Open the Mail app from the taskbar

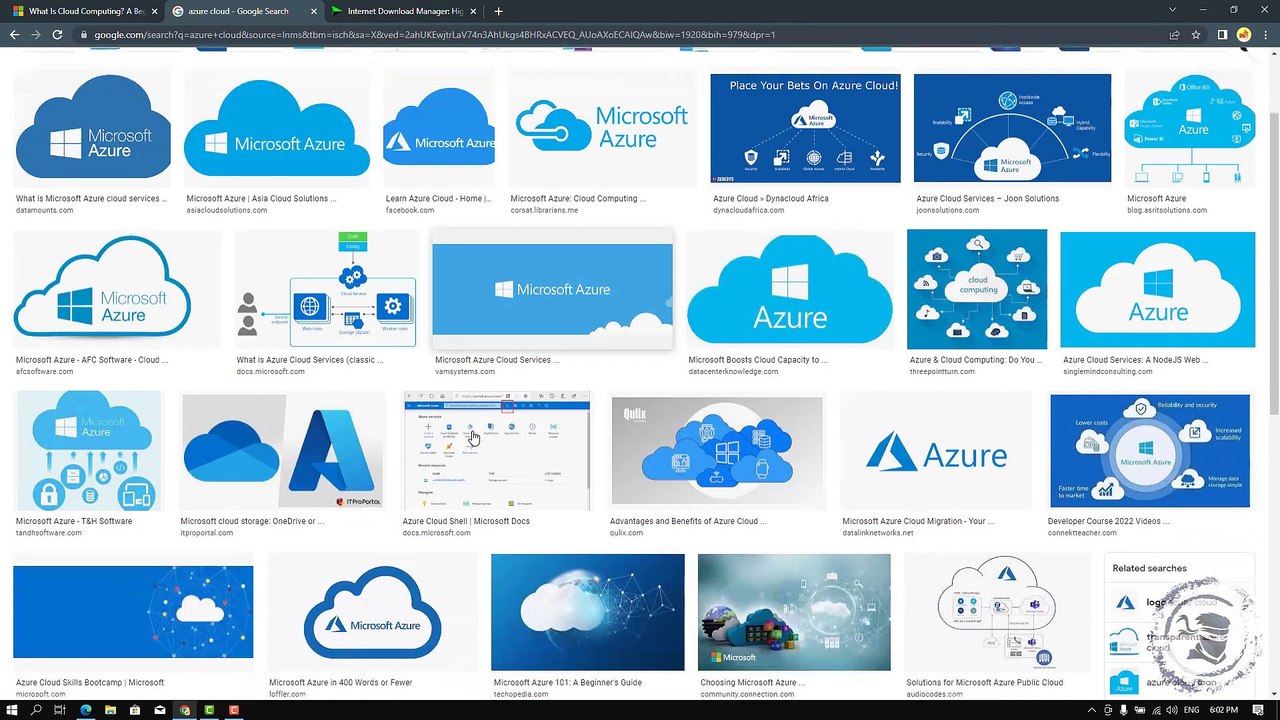click(160, 711)
